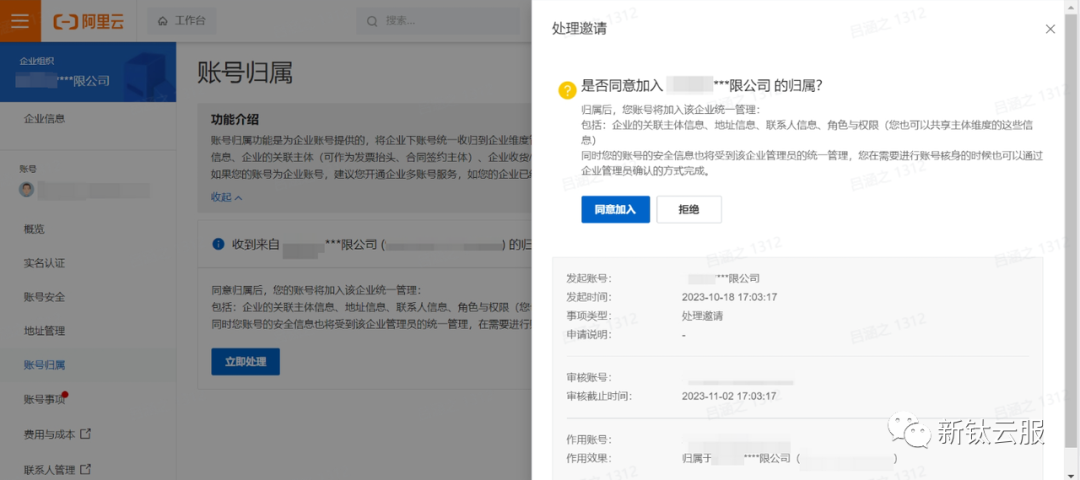The width and height of the screenshot is (1080, 480).
Task: Click the 拒绝 button
Action: coord(689,209)
